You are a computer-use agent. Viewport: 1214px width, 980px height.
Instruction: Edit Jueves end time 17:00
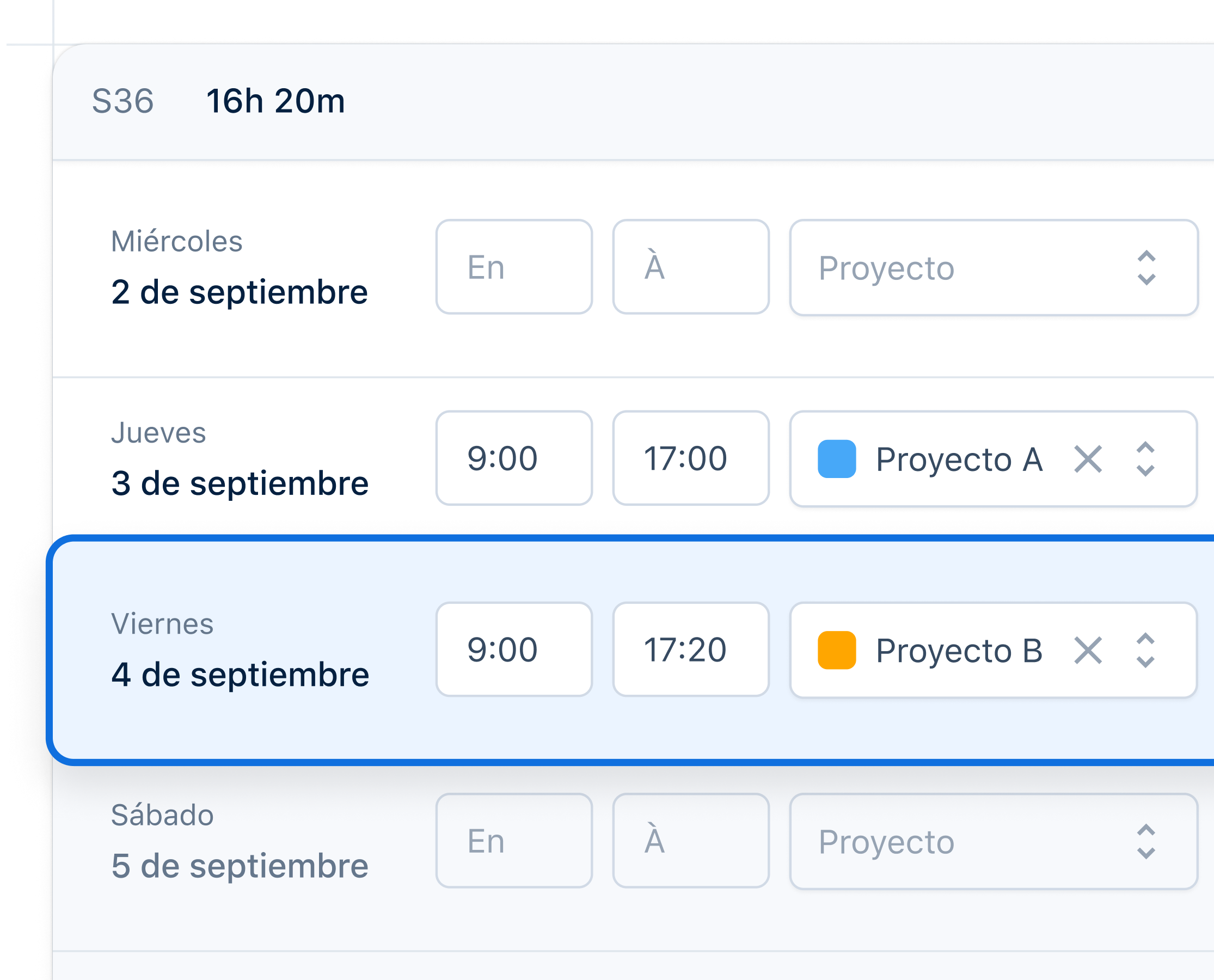690,458
